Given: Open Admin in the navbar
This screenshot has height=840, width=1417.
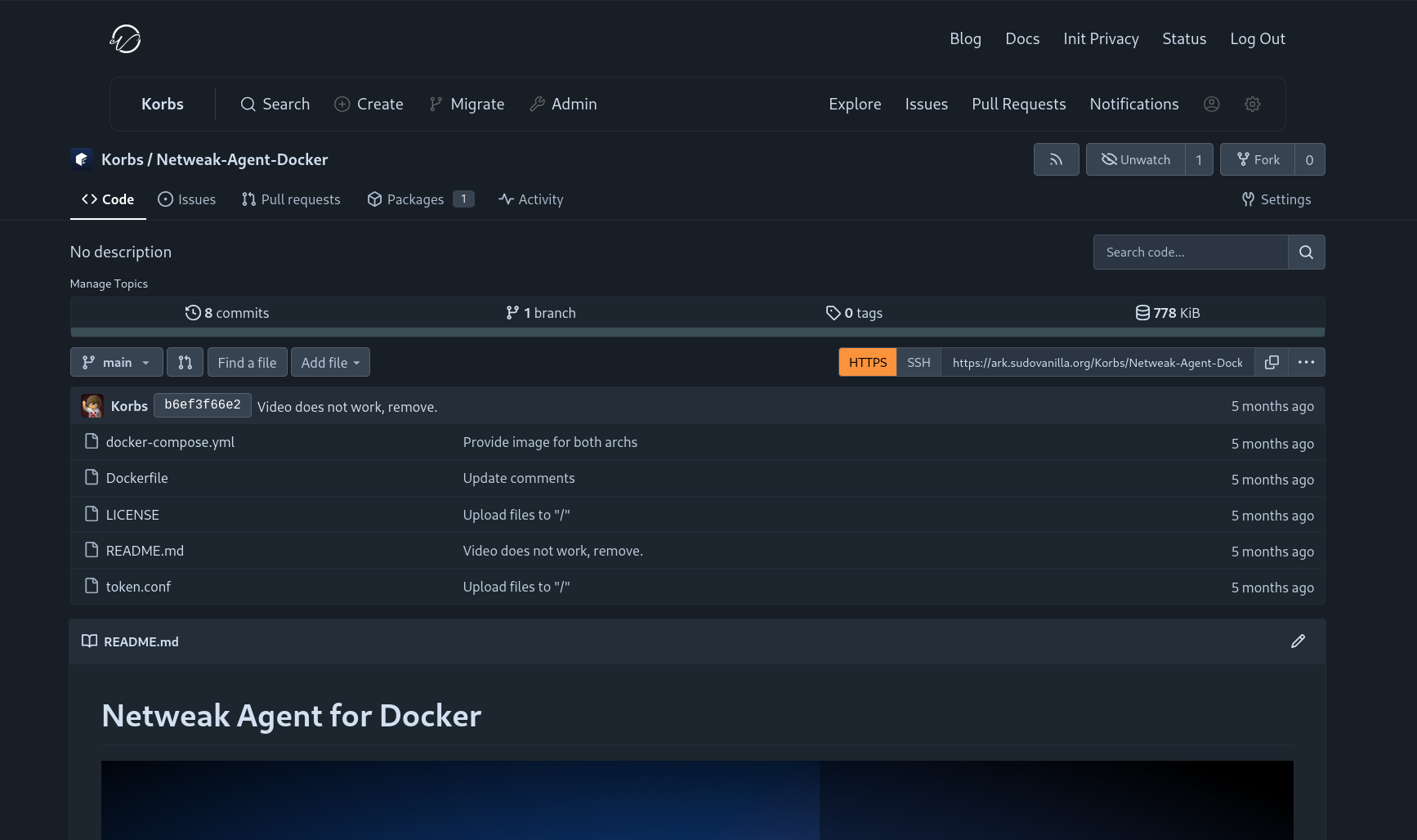Looking at the screenshot, I should (563, 104).
